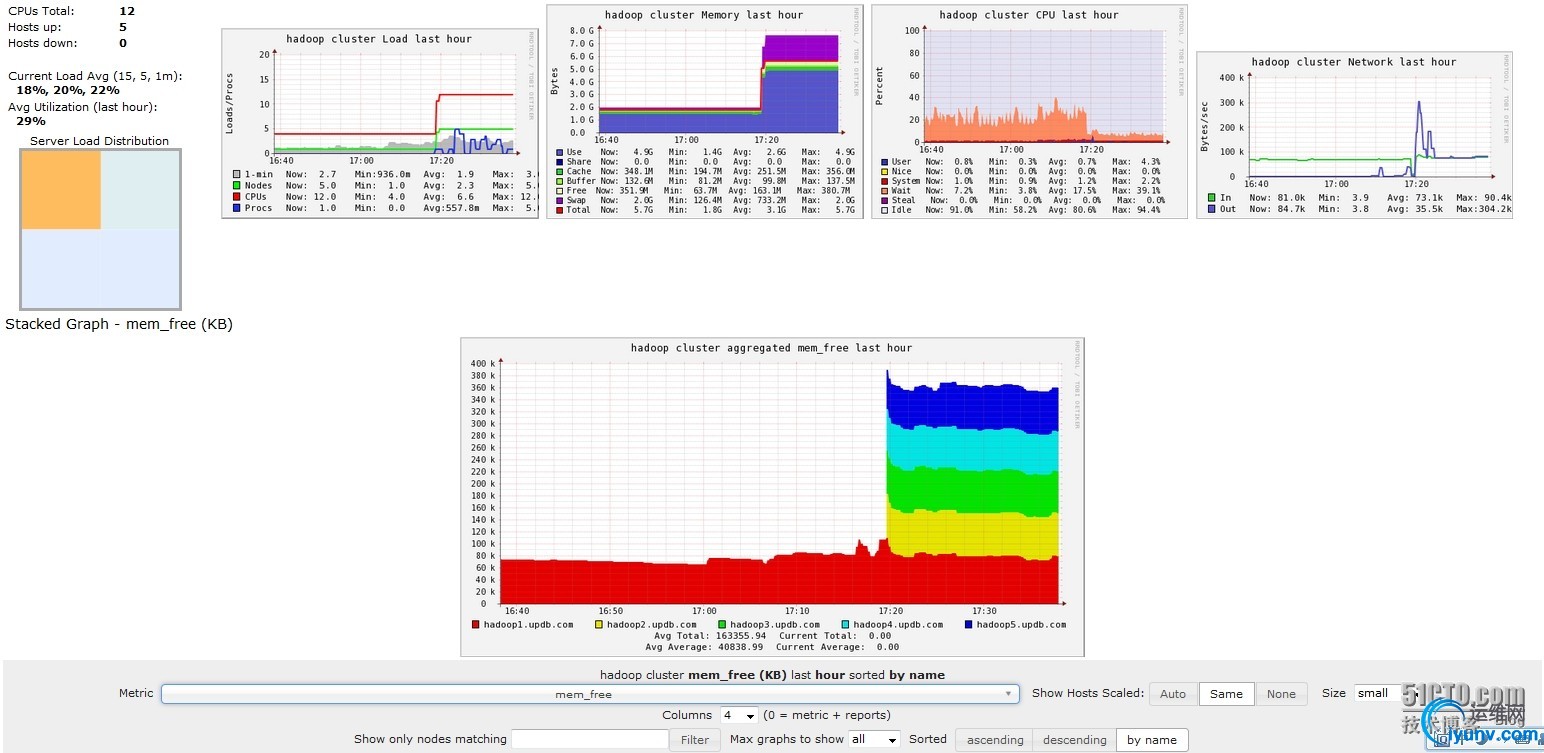
Task: Click hadoop1.updb.com red legend square
Action: click(x=476, y=625)
